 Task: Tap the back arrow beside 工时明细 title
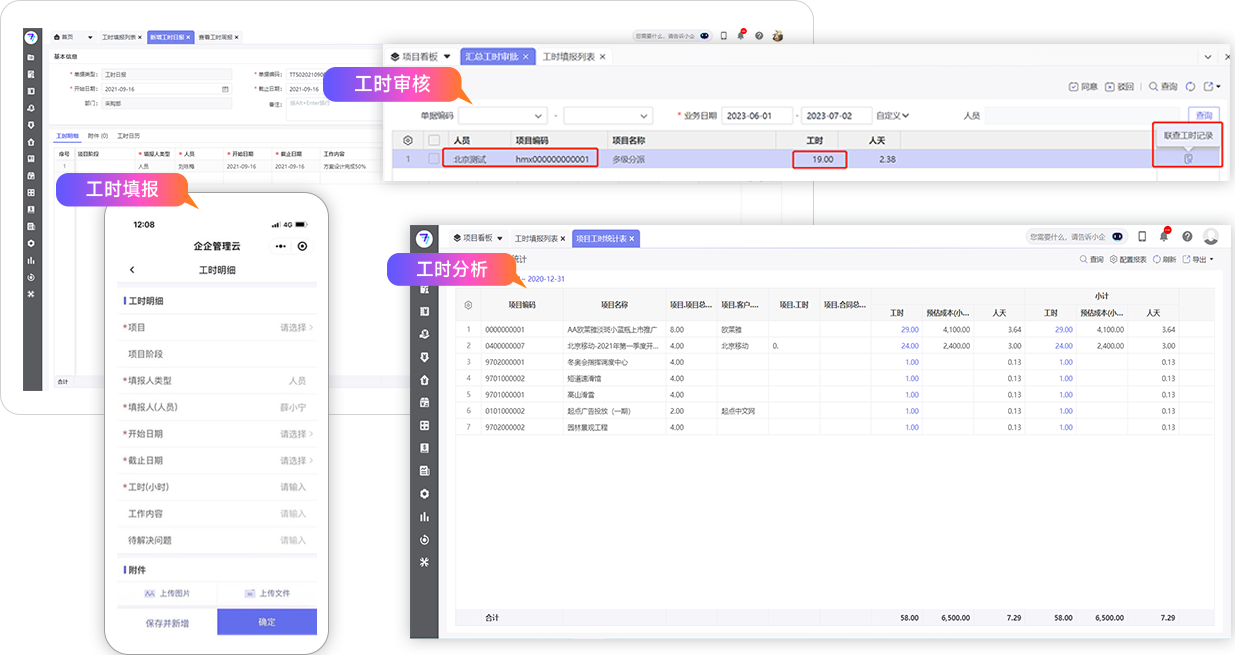tap(132, 270)
